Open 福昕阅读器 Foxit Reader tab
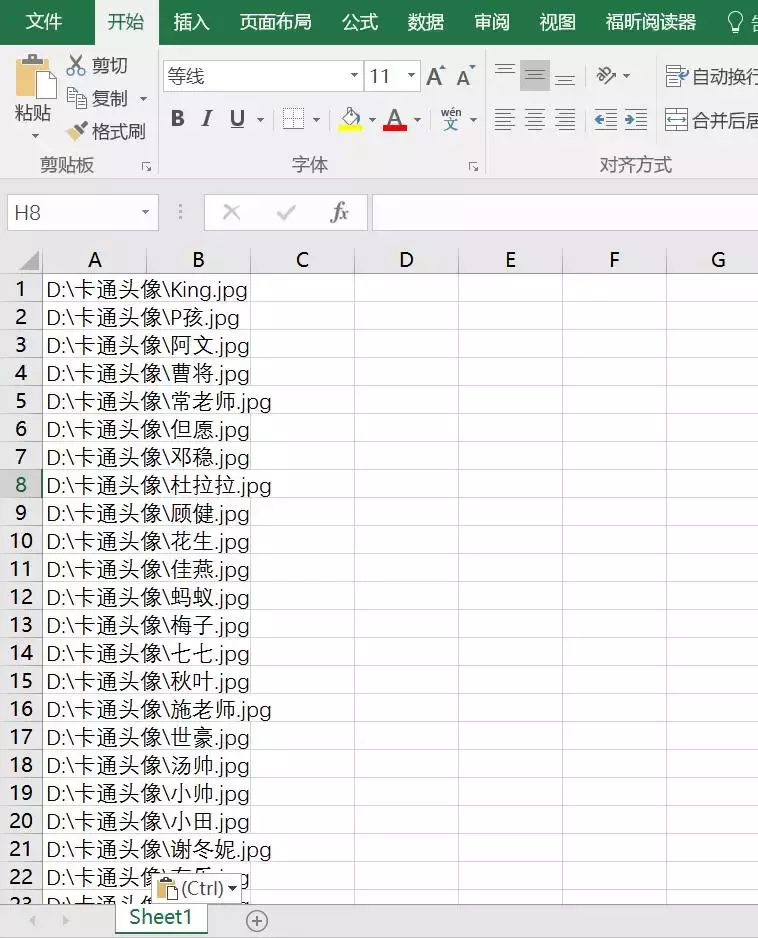This screenshot has width=758, height=938. (x=651, y=22)
